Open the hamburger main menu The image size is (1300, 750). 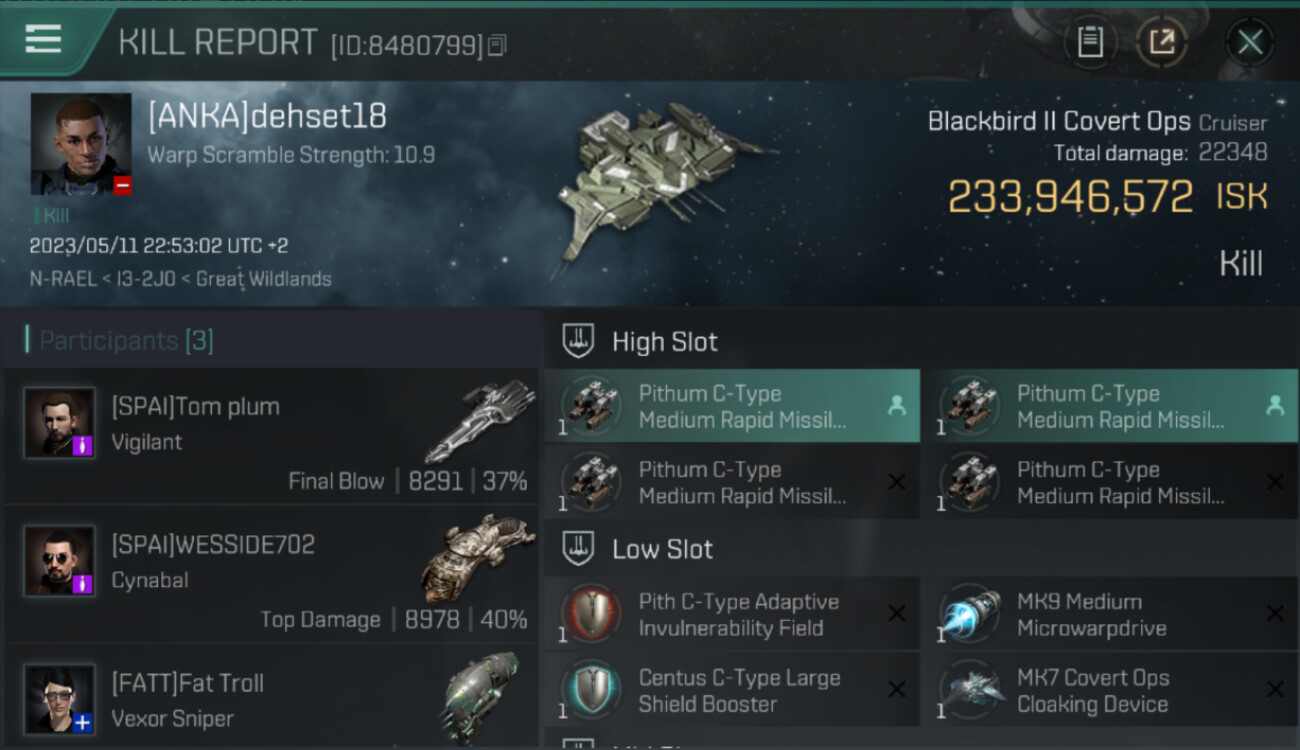point(43,39)
